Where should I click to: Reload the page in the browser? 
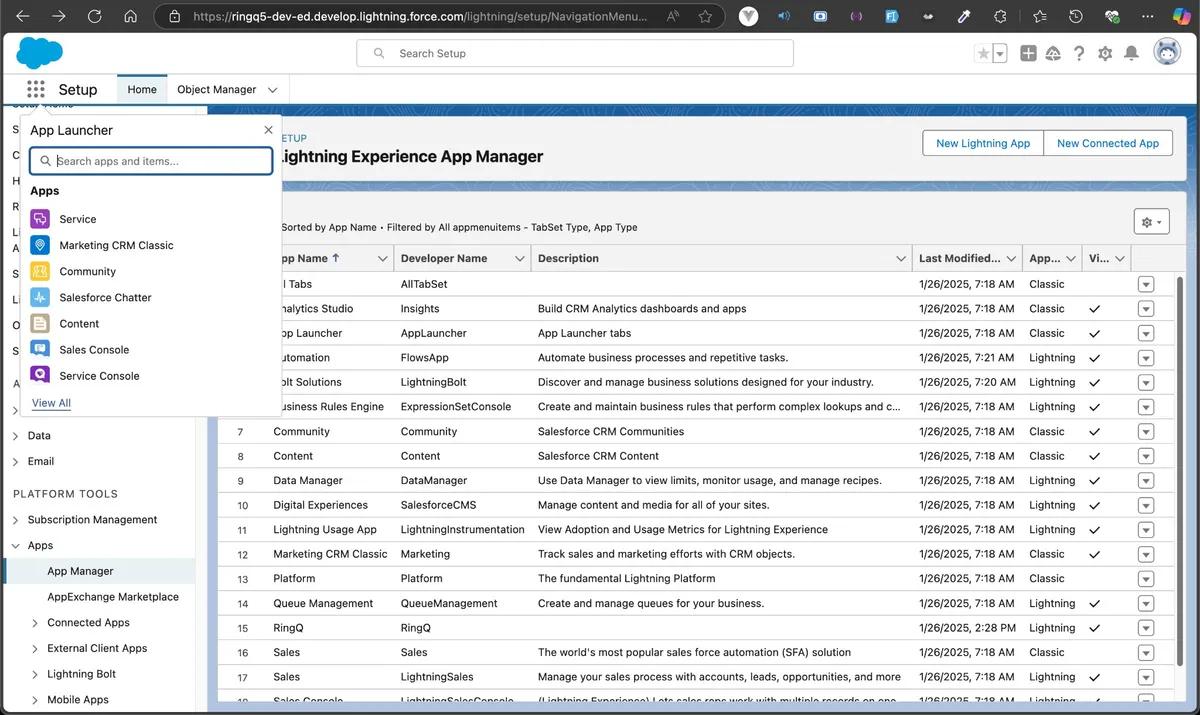94,16
